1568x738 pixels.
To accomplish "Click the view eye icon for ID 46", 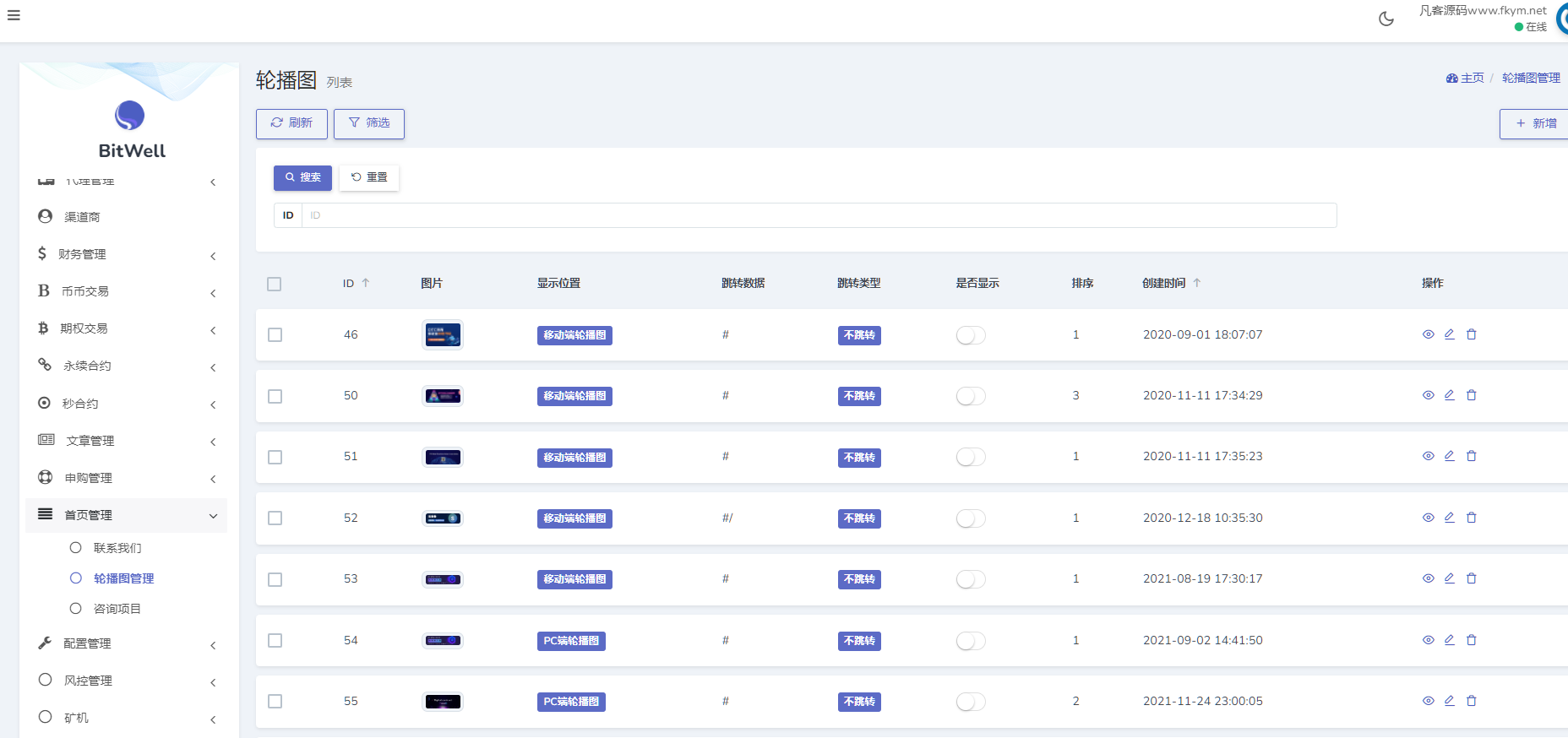I will 1428,334.
